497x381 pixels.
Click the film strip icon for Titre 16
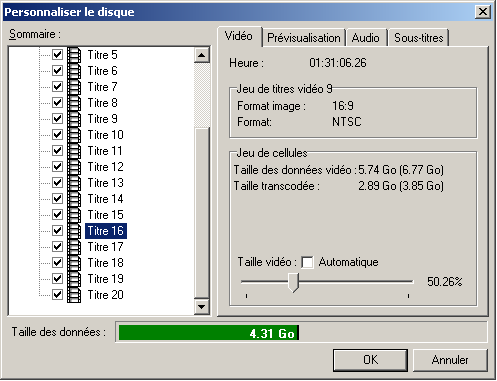click(74, 231)
